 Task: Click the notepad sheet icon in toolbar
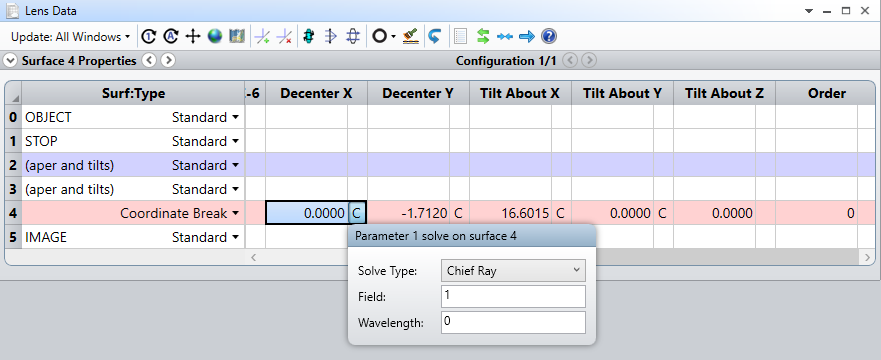click(x=460, y=37)
